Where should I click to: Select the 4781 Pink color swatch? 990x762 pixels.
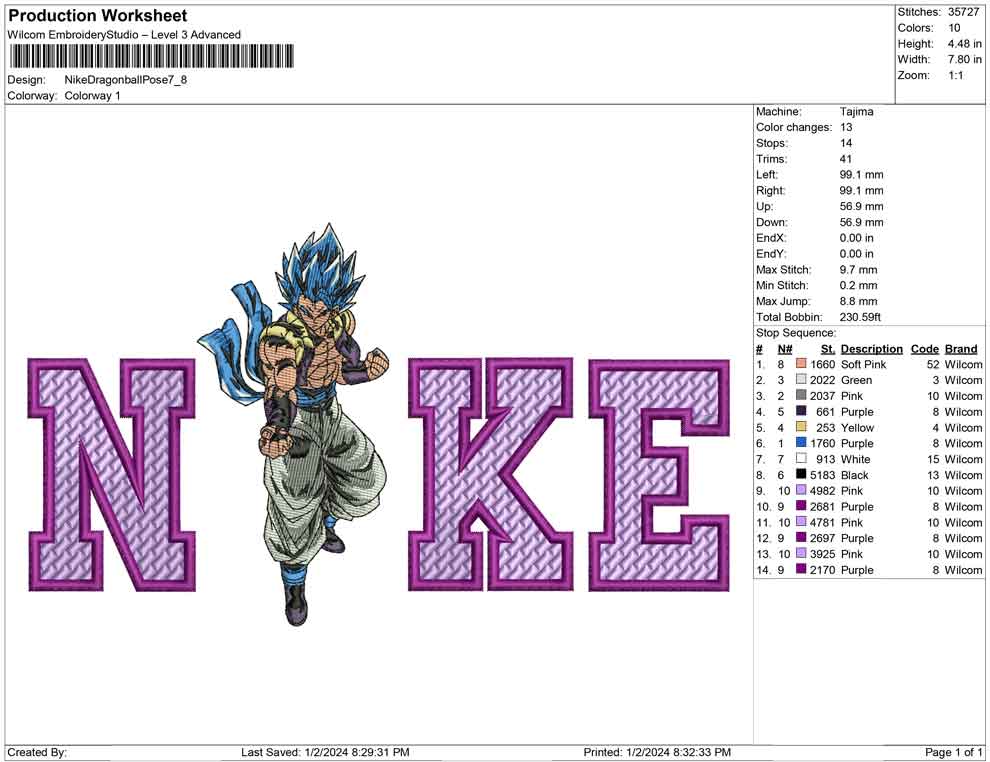click(x=801, y=521)
